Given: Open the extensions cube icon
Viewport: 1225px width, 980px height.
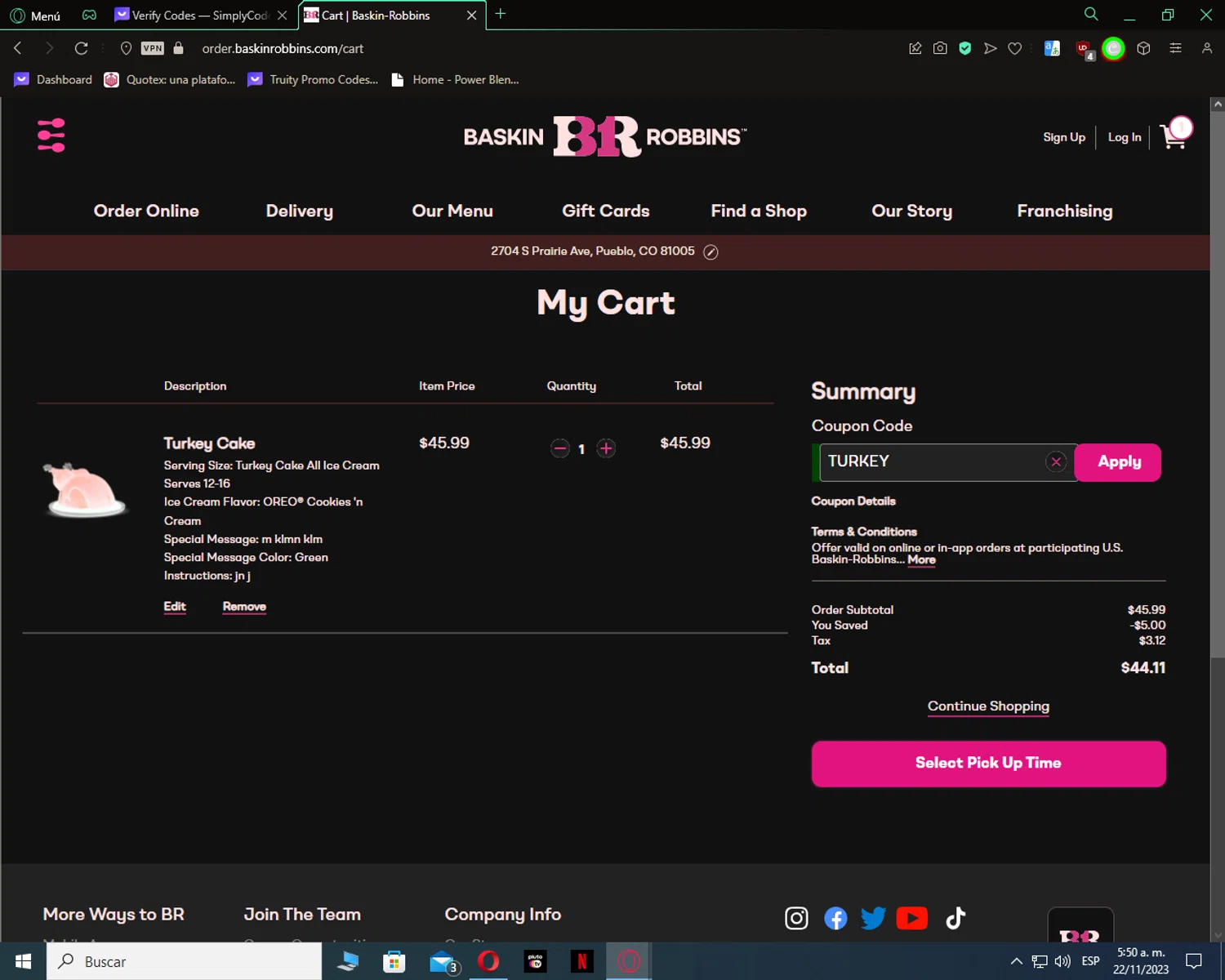Looking at the screenshot, I should (x=1143, y=48).
